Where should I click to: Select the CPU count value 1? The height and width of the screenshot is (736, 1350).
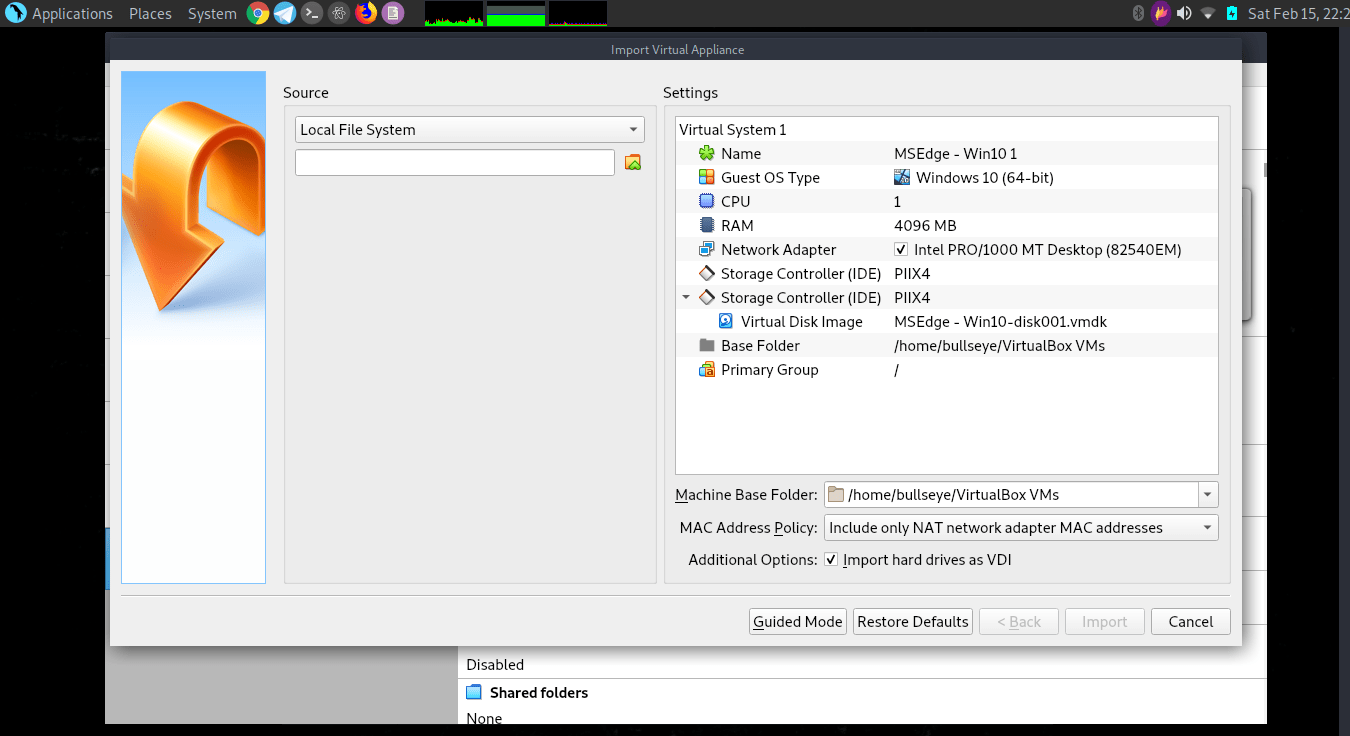[897, 201]
